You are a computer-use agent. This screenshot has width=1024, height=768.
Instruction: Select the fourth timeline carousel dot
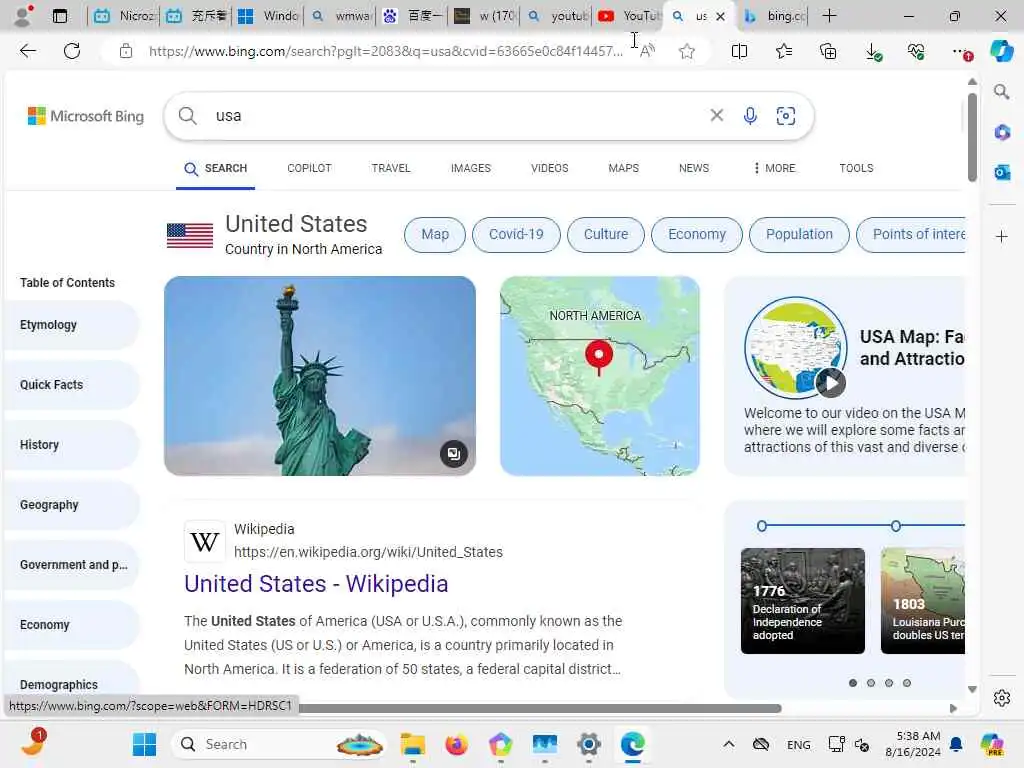(906, 683)
